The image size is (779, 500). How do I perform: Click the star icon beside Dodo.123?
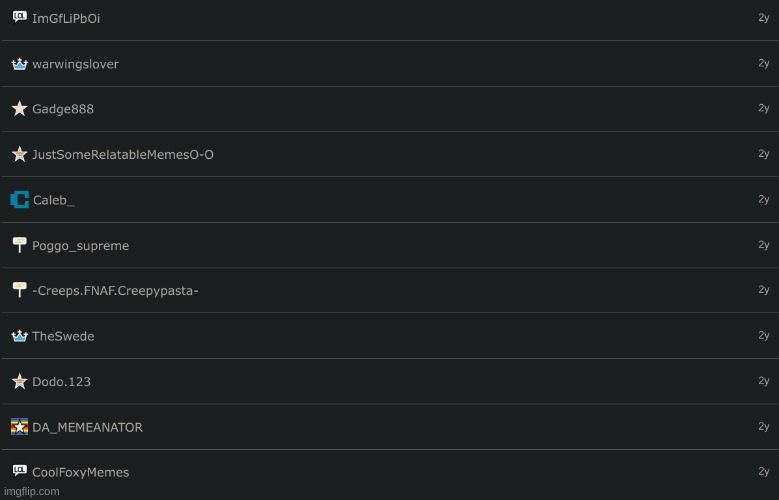click(x=19, y=381)
